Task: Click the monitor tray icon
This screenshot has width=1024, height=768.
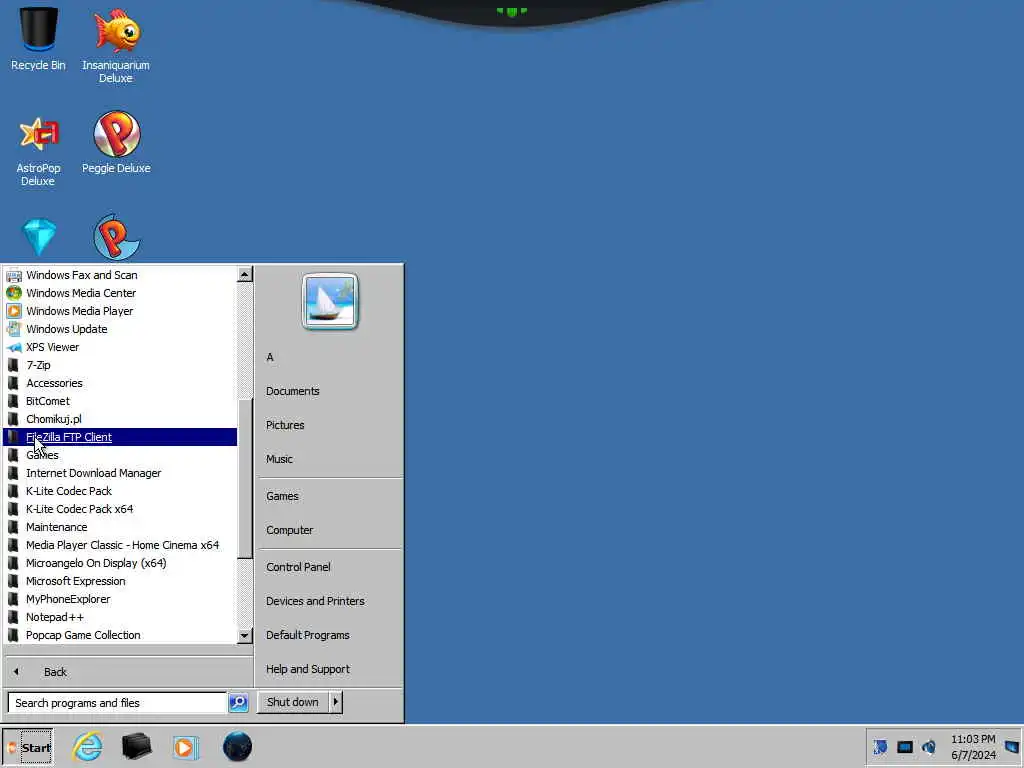Action: [x=904, y=747]
